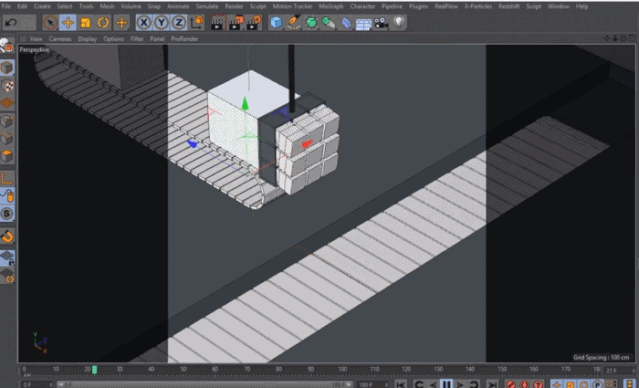Image resolution: width=639 pixels, height=388 pixels.
Task: Switch to Polygons mode
Action: click(x=7, y=156)
